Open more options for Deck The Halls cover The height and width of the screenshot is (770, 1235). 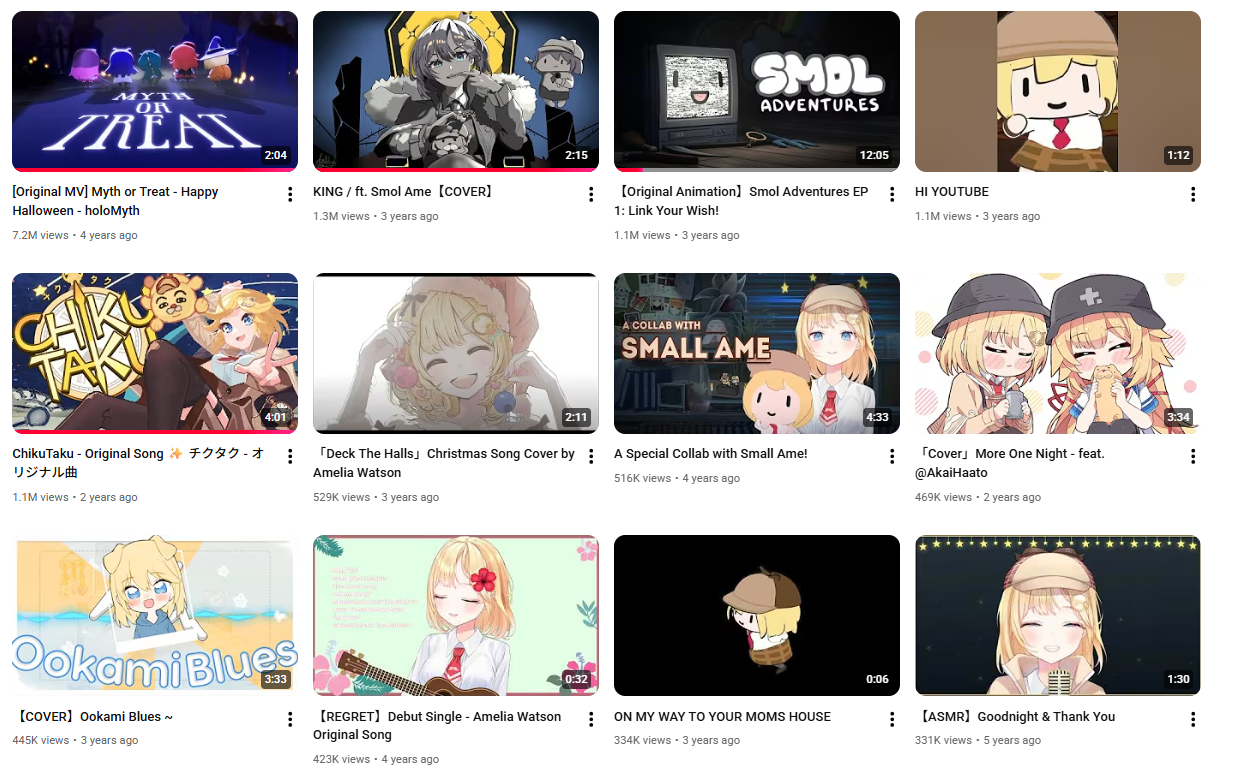pyautogui.click(x=591, y=457)
